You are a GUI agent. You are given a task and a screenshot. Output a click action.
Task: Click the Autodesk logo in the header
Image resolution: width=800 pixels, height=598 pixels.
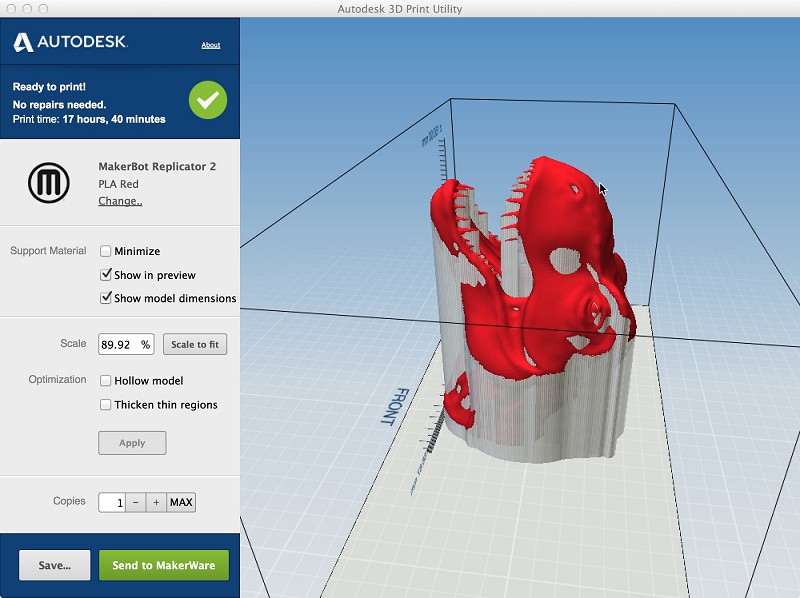click(x=69, y=43)
